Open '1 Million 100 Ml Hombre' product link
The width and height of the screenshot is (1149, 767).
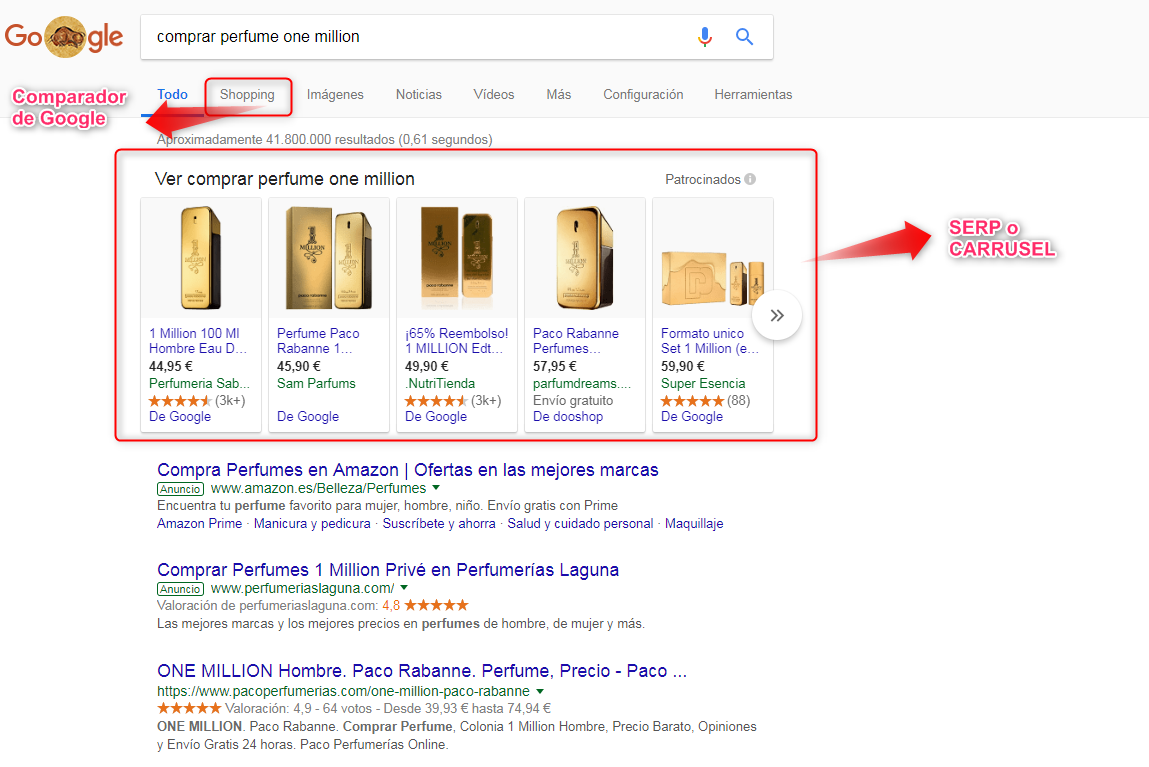[x=198, y=341]
